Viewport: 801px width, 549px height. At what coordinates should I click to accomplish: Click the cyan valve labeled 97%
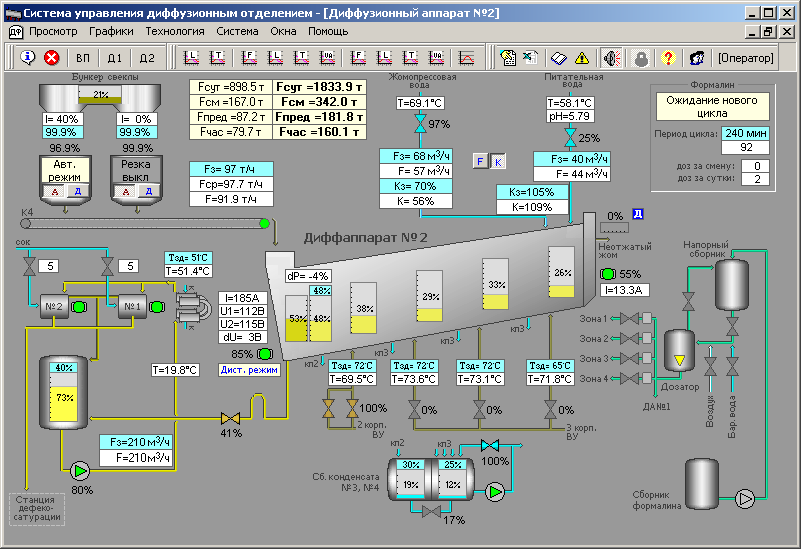[x=420, y=124]
